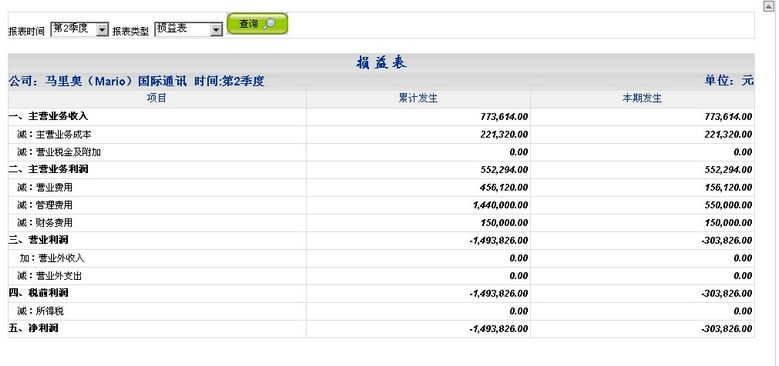This screenshot has width=779, height=366.
Task: Select 累计发生 value for 营业外支出
Action: pyautogui.click(x=519, y=276)
